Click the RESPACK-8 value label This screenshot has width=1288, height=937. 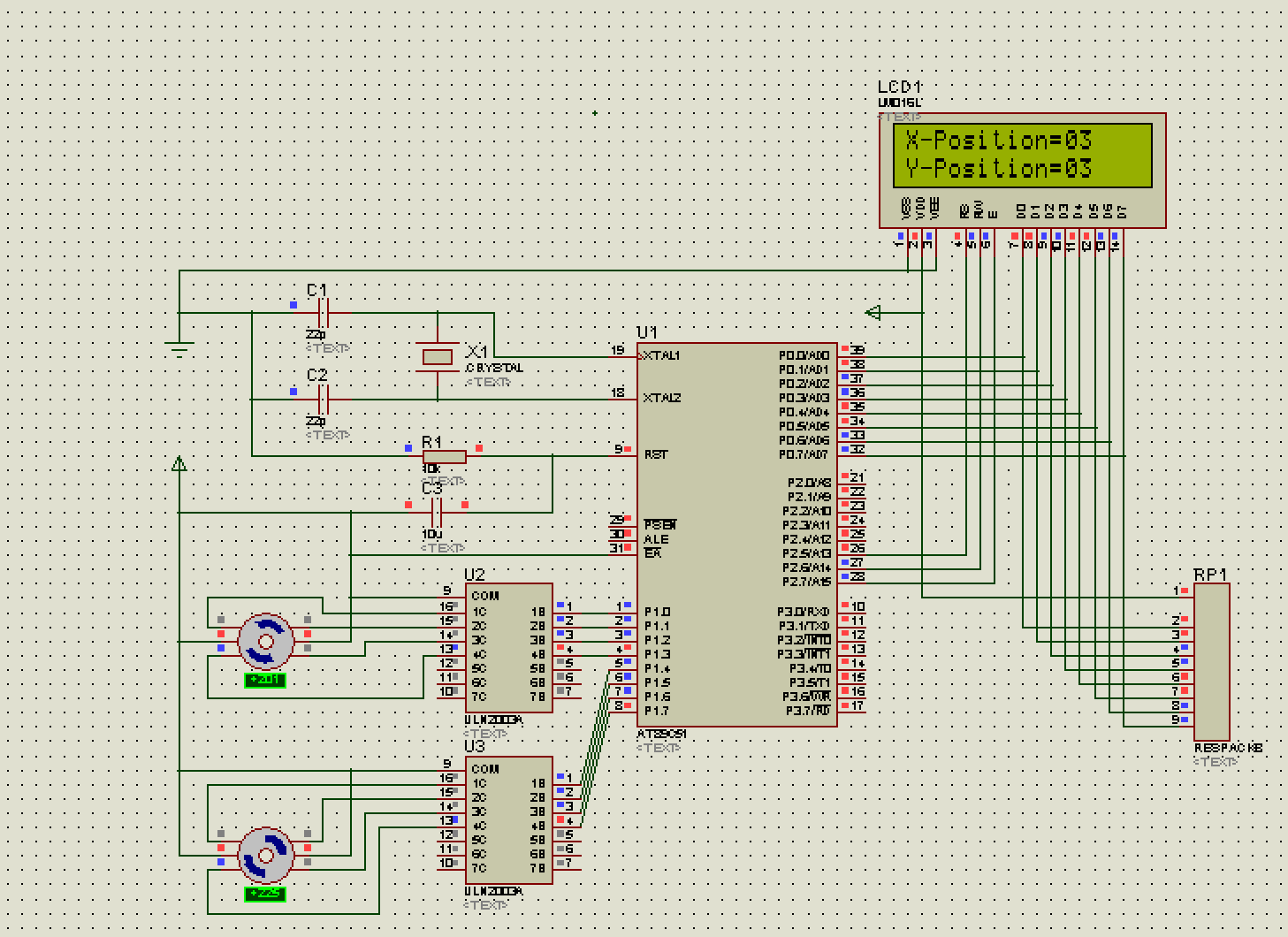(x=1229, y=748)
